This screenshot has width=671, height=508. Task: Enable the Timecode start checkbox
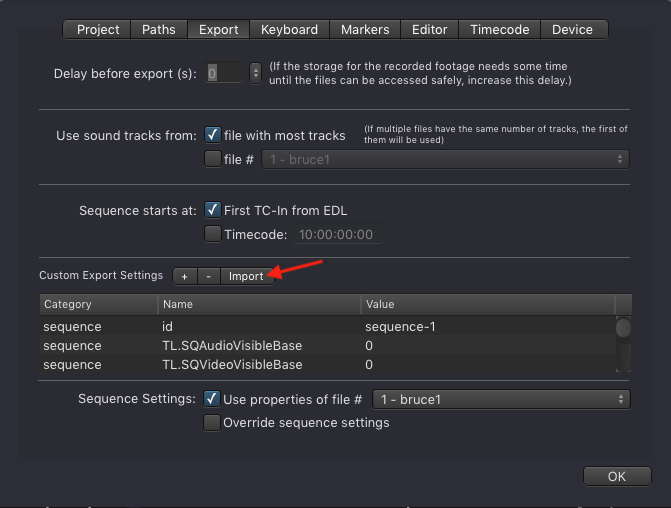[213, 234]
